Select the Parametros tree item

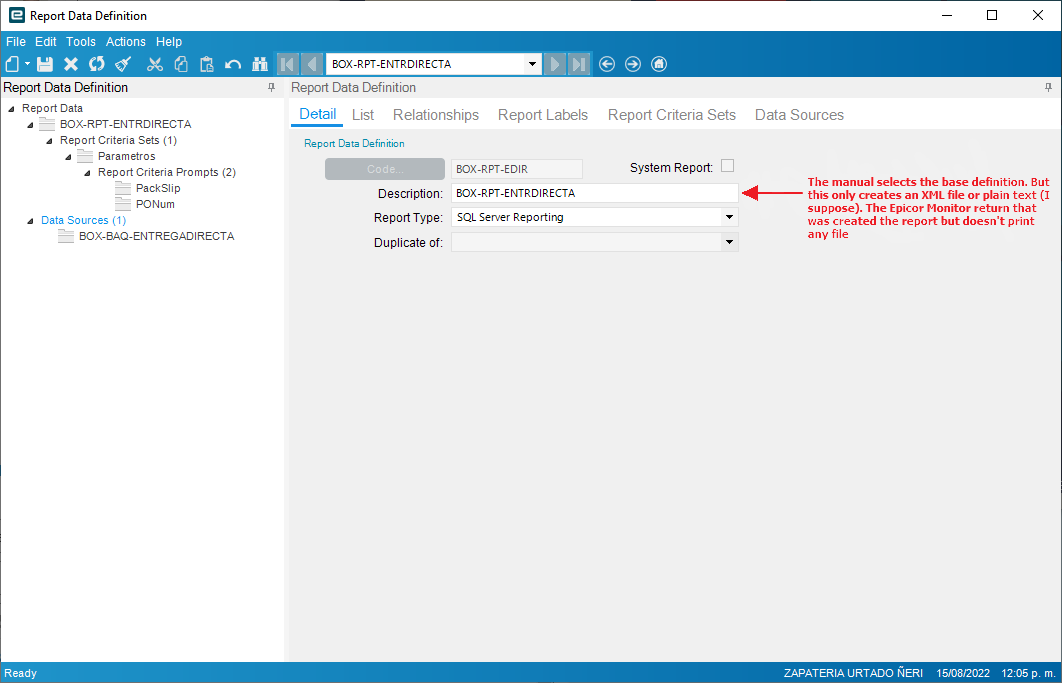127,156
